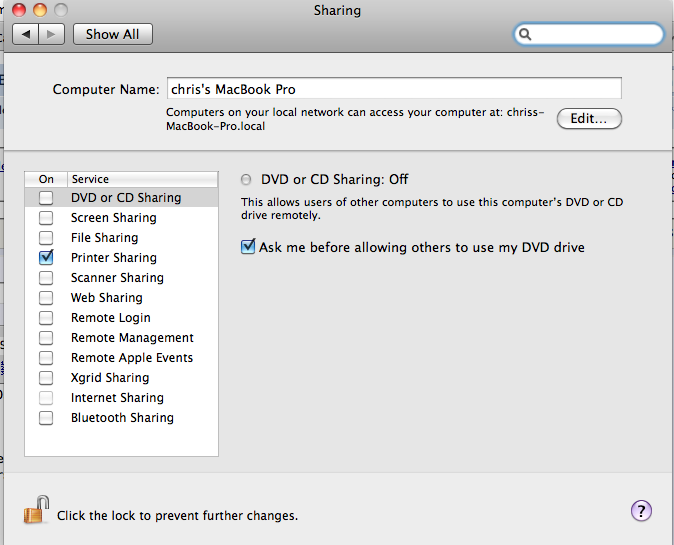This screenshot has height=545, width=674.
Task: Select the Remote Apple Events label
Action: (x=132, y=358)
